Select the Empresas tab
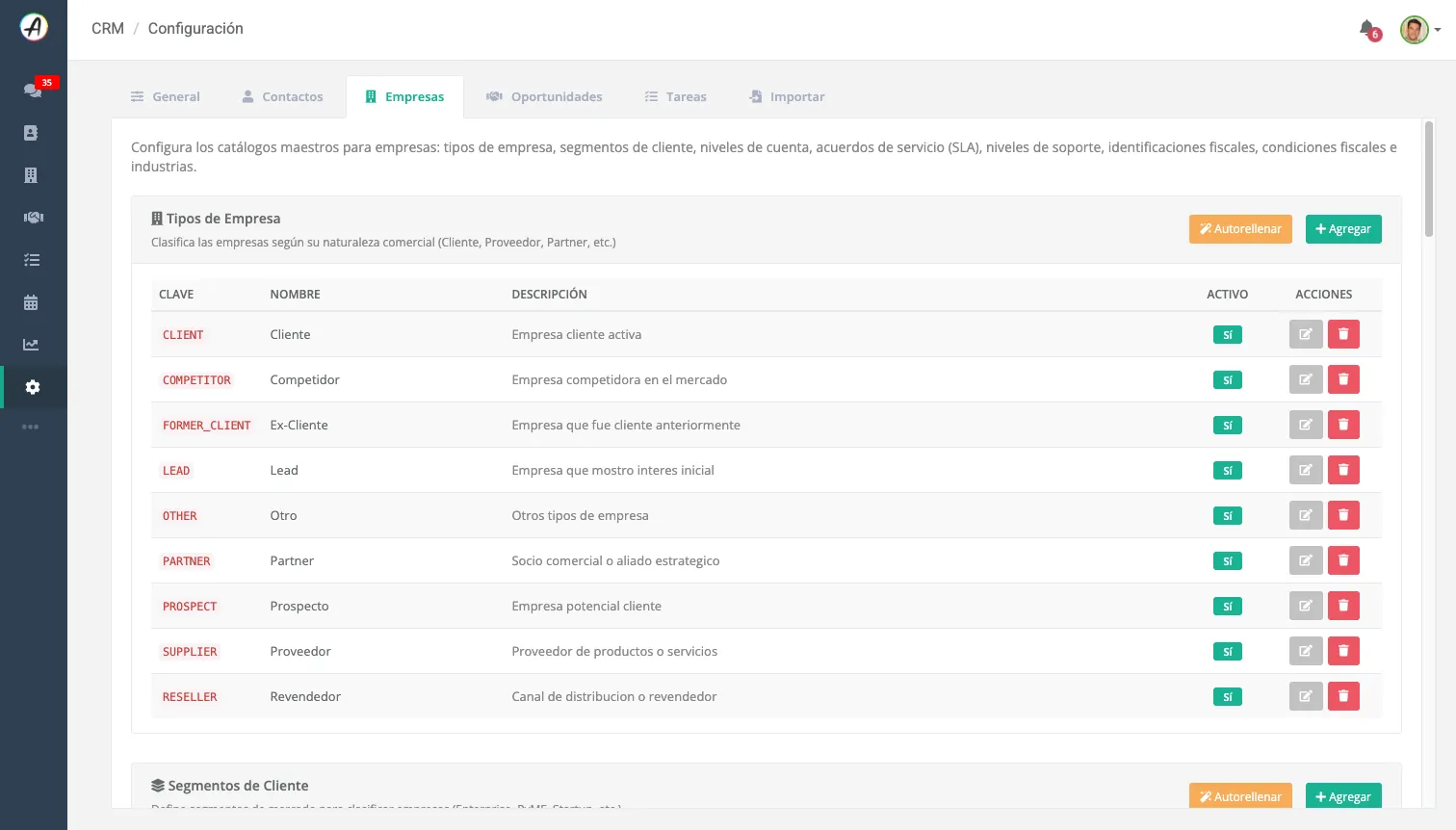The width and height of the screenshot is (1456, 830). pyautogui.click(x=404, y=96)
